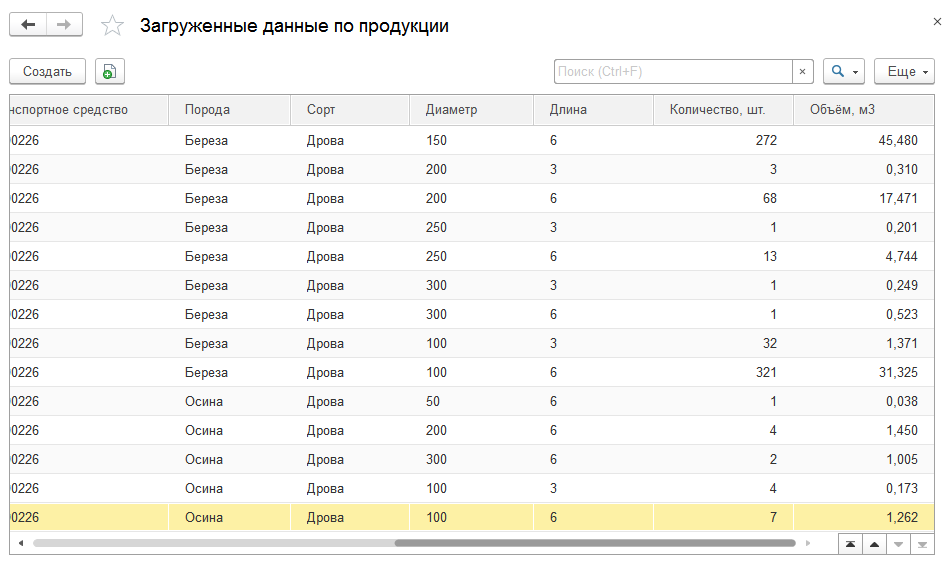Go back with the left arrow button

pos(28,25)
